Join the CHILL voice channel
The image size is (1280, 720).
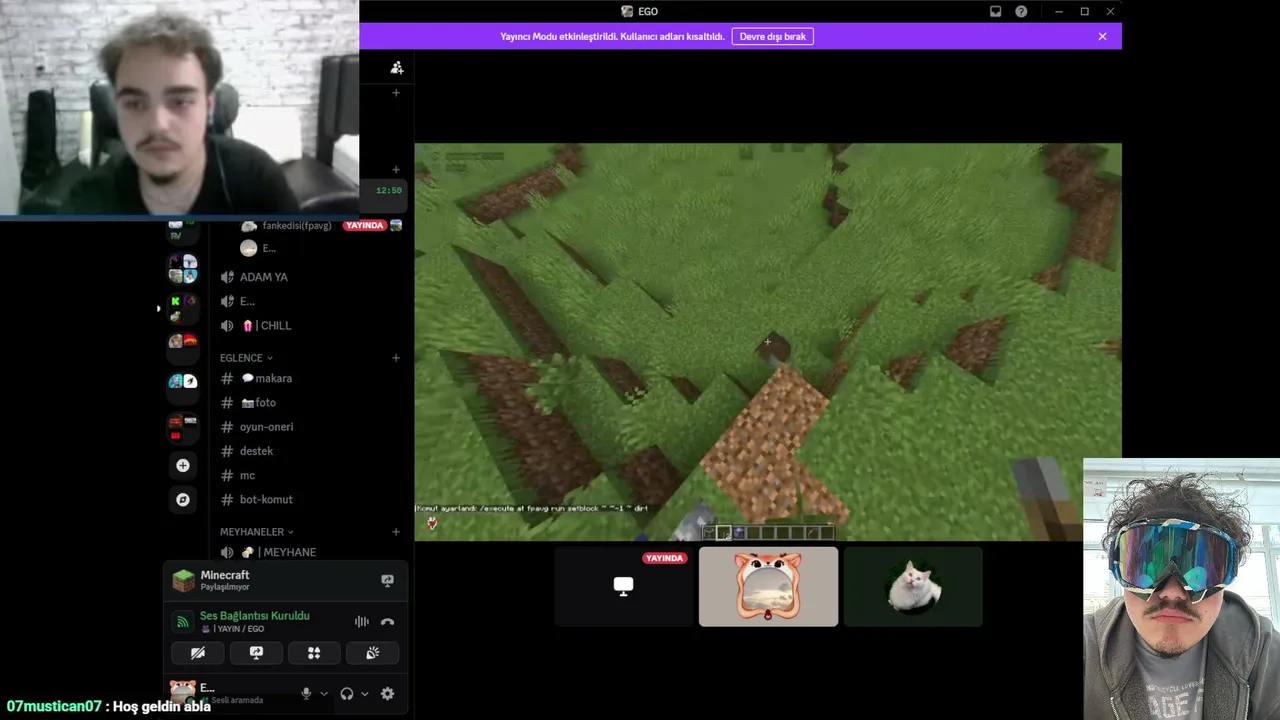[x=310, y=325]
